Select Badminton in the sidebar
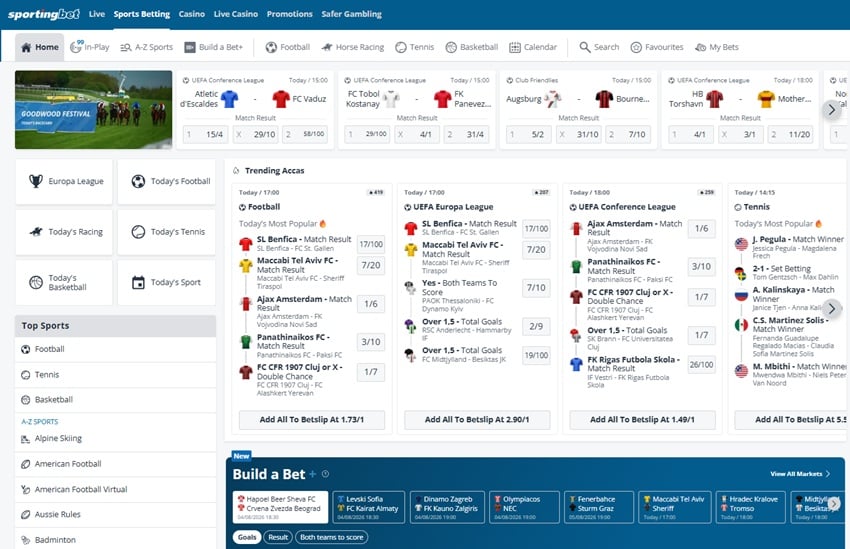The height and width of the screenshot is (549, 850). tap(115, 540)
